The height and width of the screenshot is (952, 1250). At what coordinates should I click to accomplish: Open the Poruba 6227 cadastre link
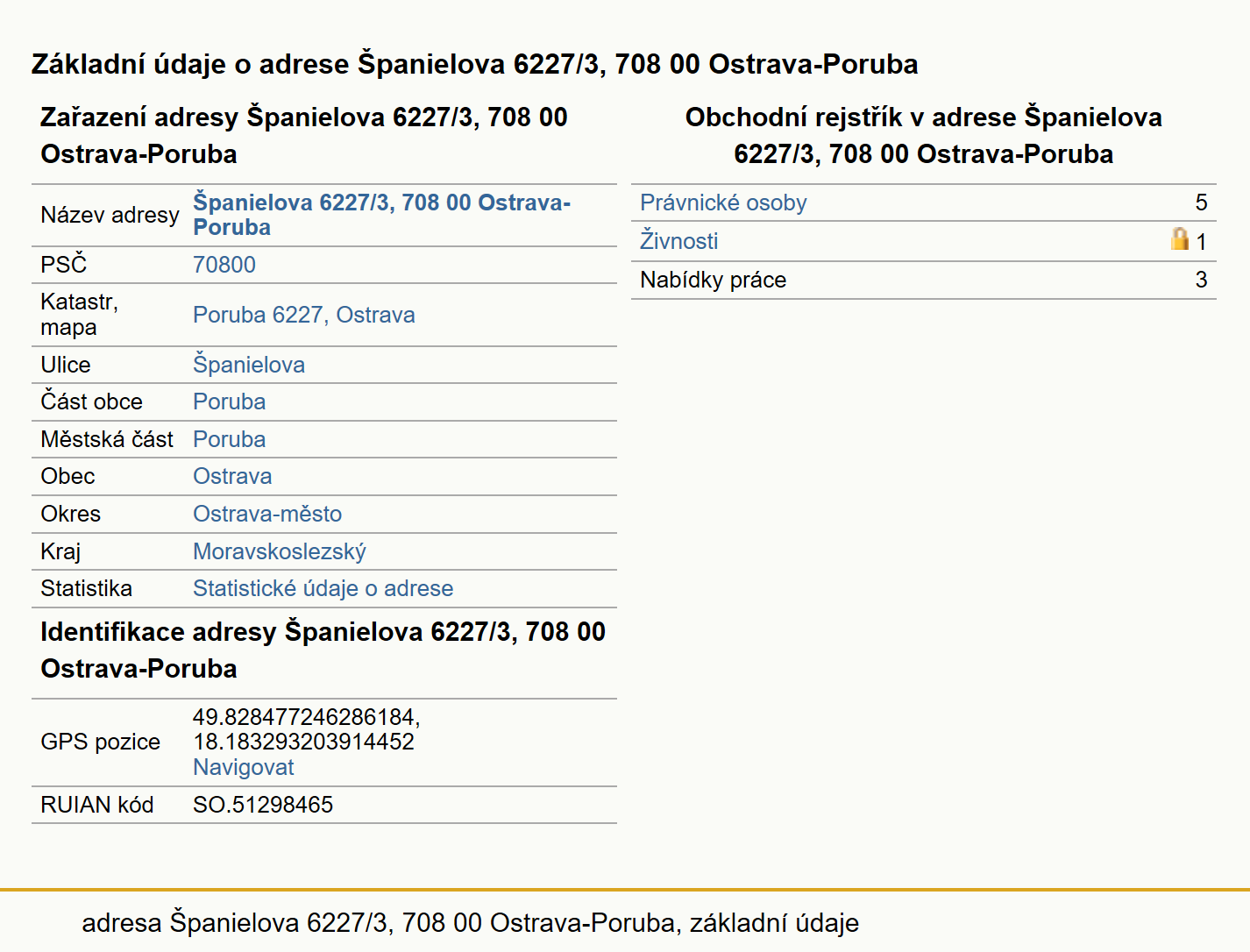258,315
